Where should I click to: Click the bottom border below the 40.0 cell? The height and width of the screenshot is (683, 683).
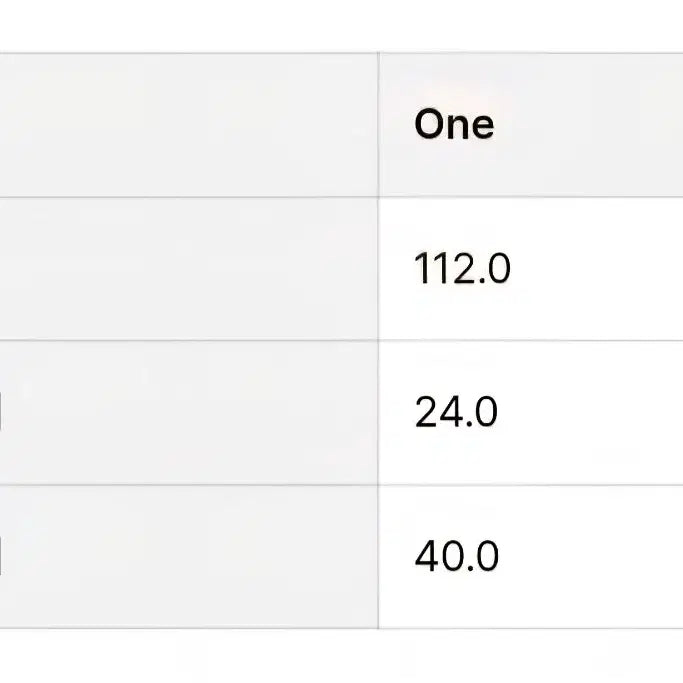click(530, 629)
